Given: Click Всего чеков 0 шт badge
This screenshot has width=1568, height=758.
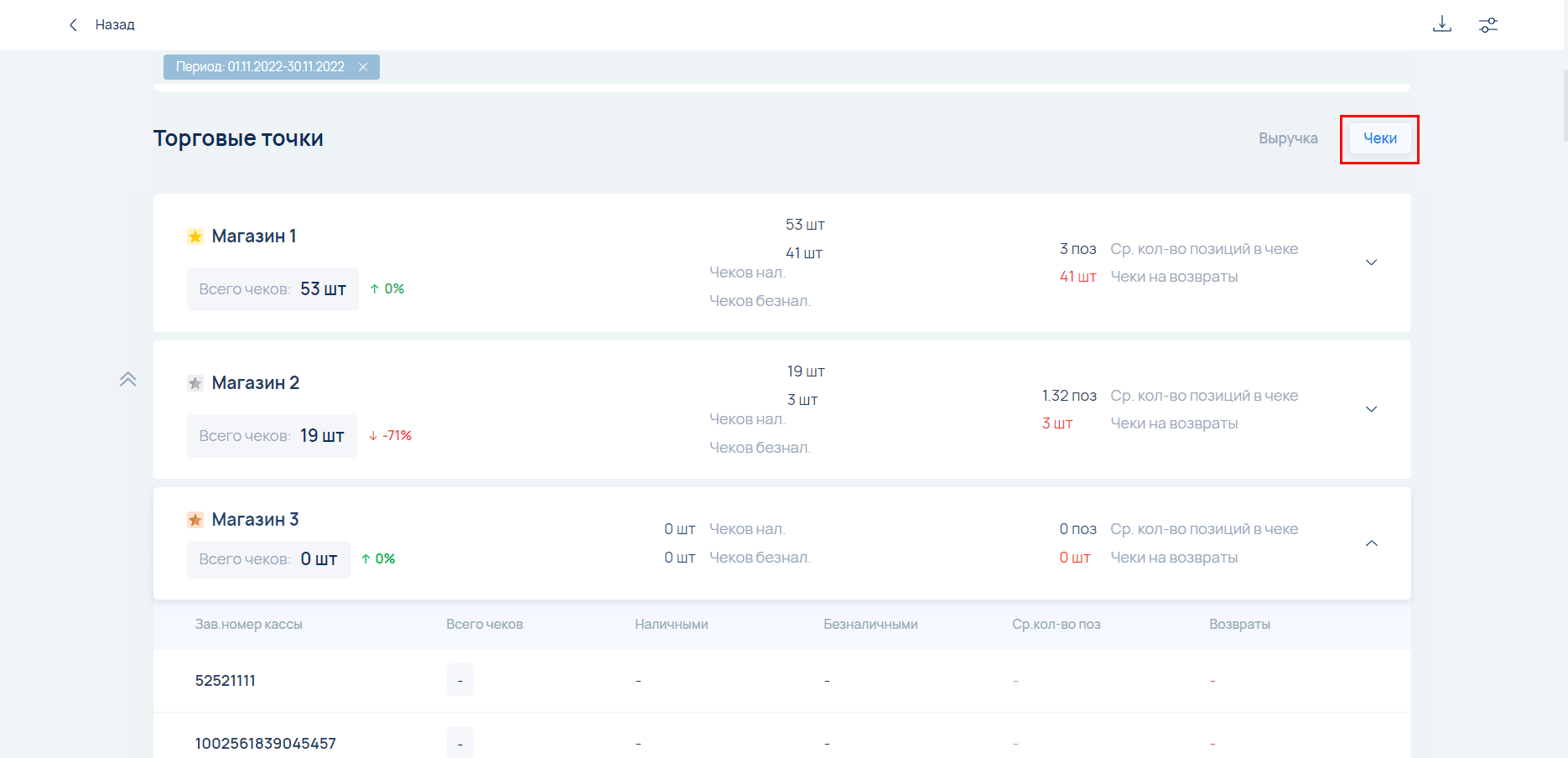Looking at the screenshot, I should click(268, 559).
